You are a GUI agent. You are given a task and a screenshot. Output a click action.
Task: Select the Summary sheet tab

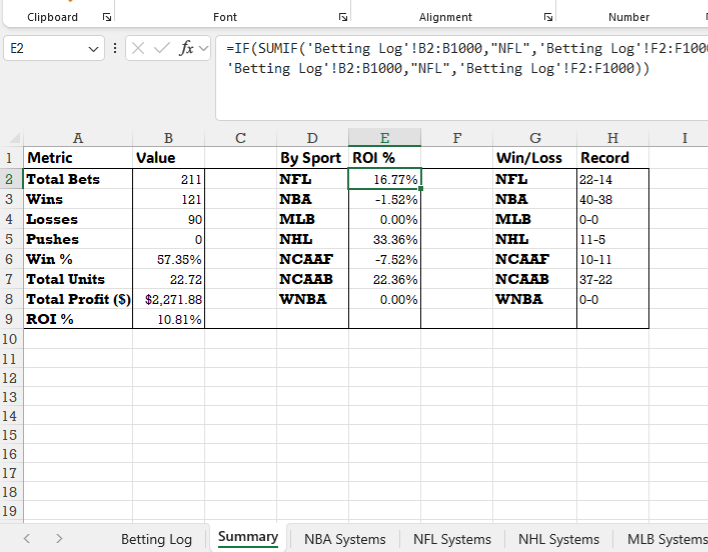(x=248, y=537)
